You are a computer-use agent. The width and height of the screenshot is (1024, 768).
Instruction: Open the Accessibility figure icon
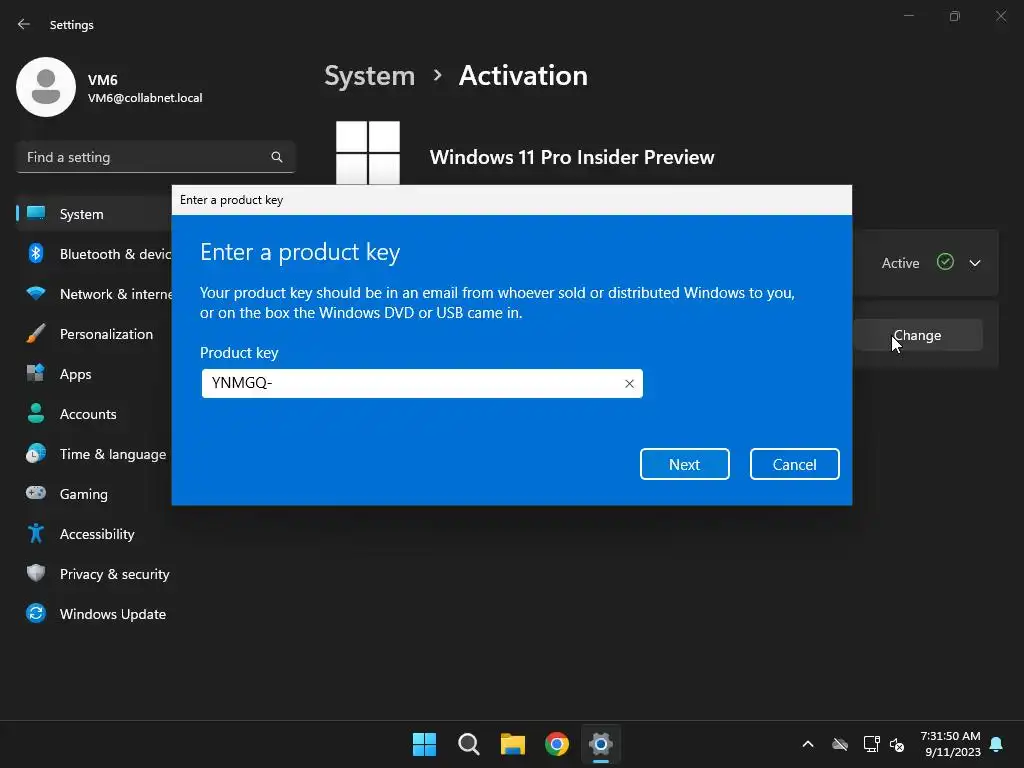[x=36, y=534]
